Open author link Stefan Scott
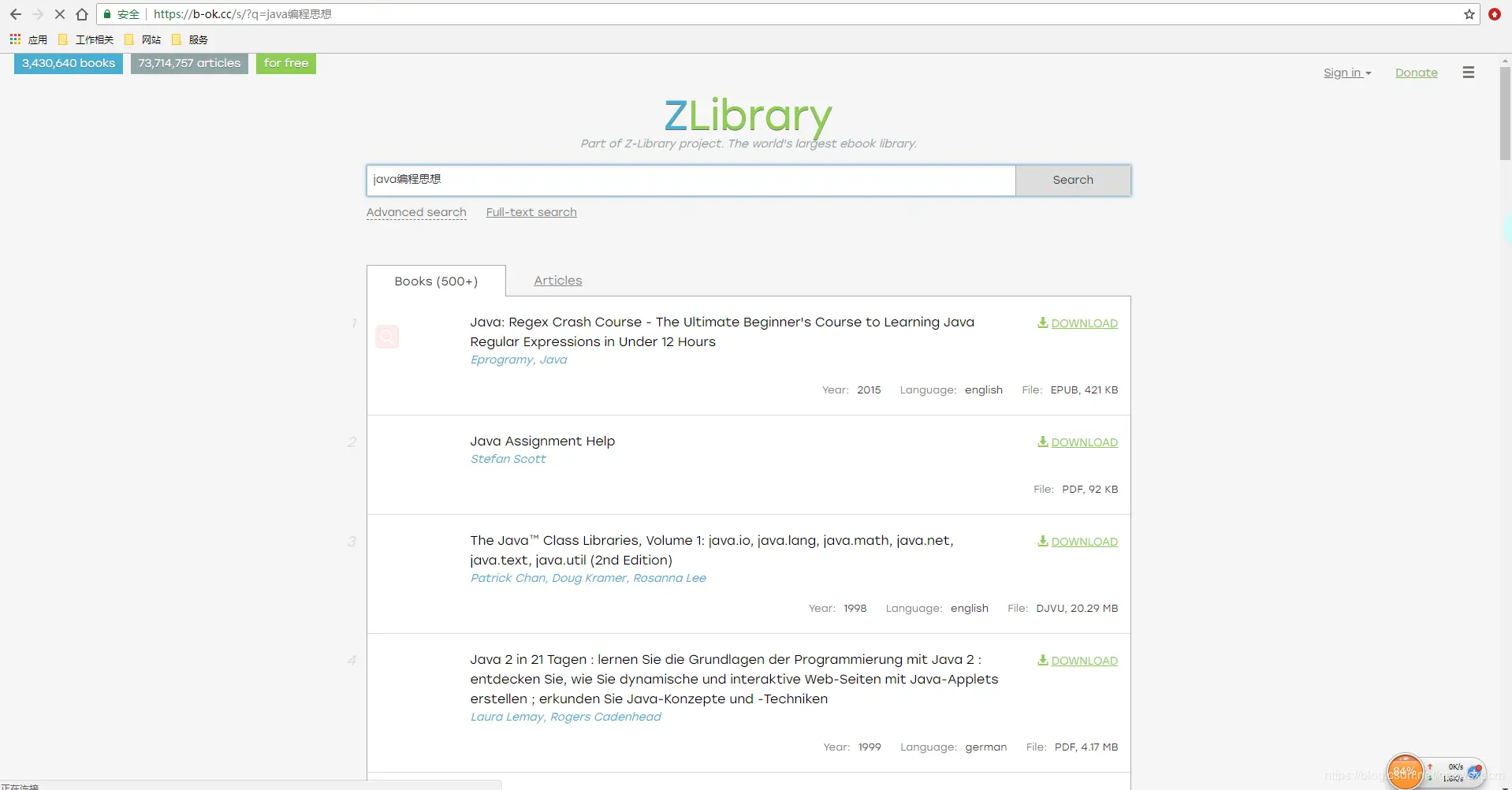The height and width of the screenshot is (790, 1512). pos(508,459)
